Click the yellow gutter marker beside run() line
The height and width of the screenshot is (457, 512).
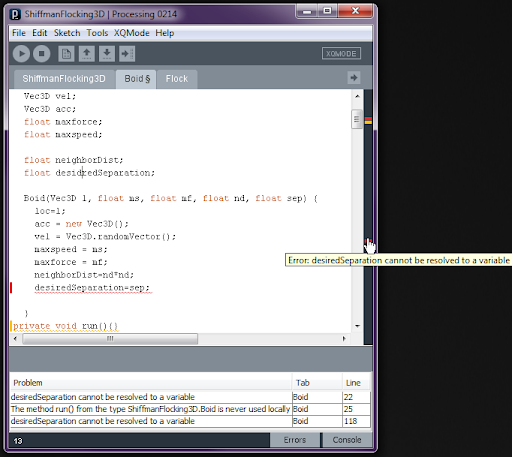[x=11, y=326]
